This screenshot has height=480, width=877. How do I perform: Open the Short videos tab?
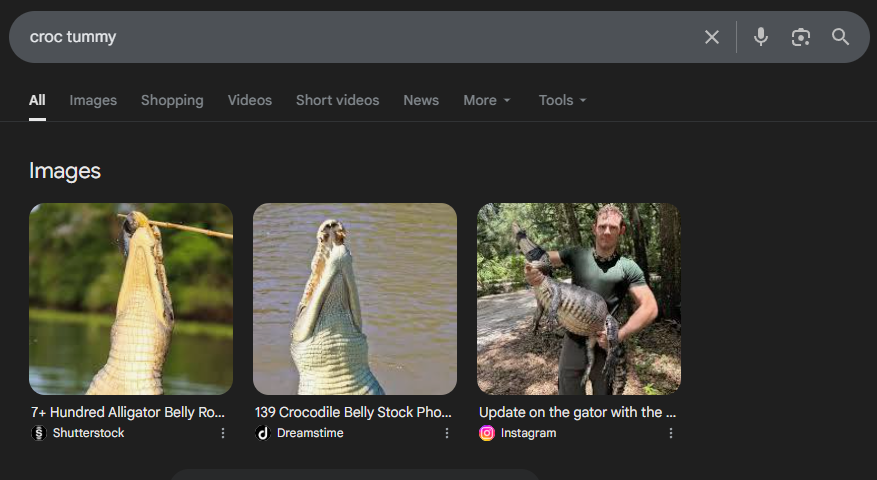337,100
